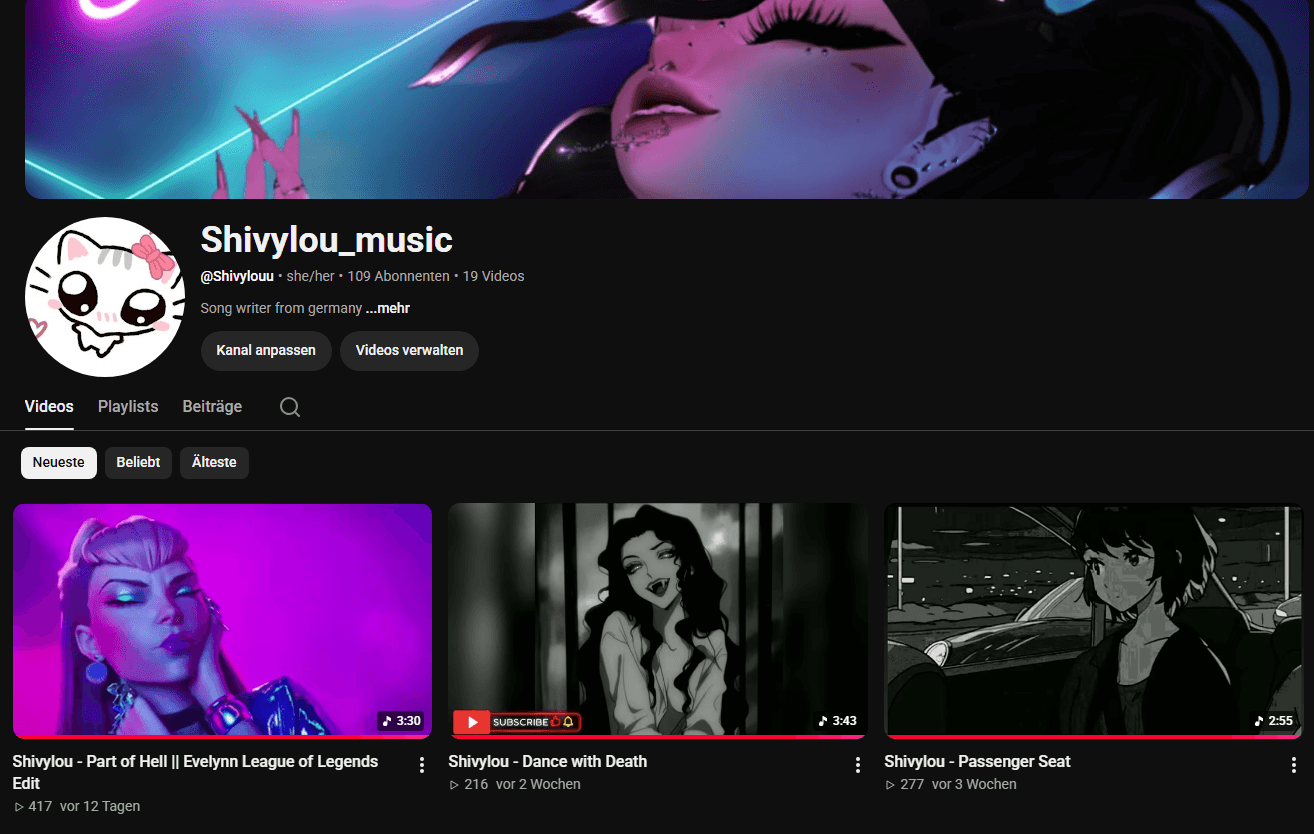Click the "vor 12 Tagen" upload date
The height and width of the screenshot is (834, 1314).
pos(100,806)
